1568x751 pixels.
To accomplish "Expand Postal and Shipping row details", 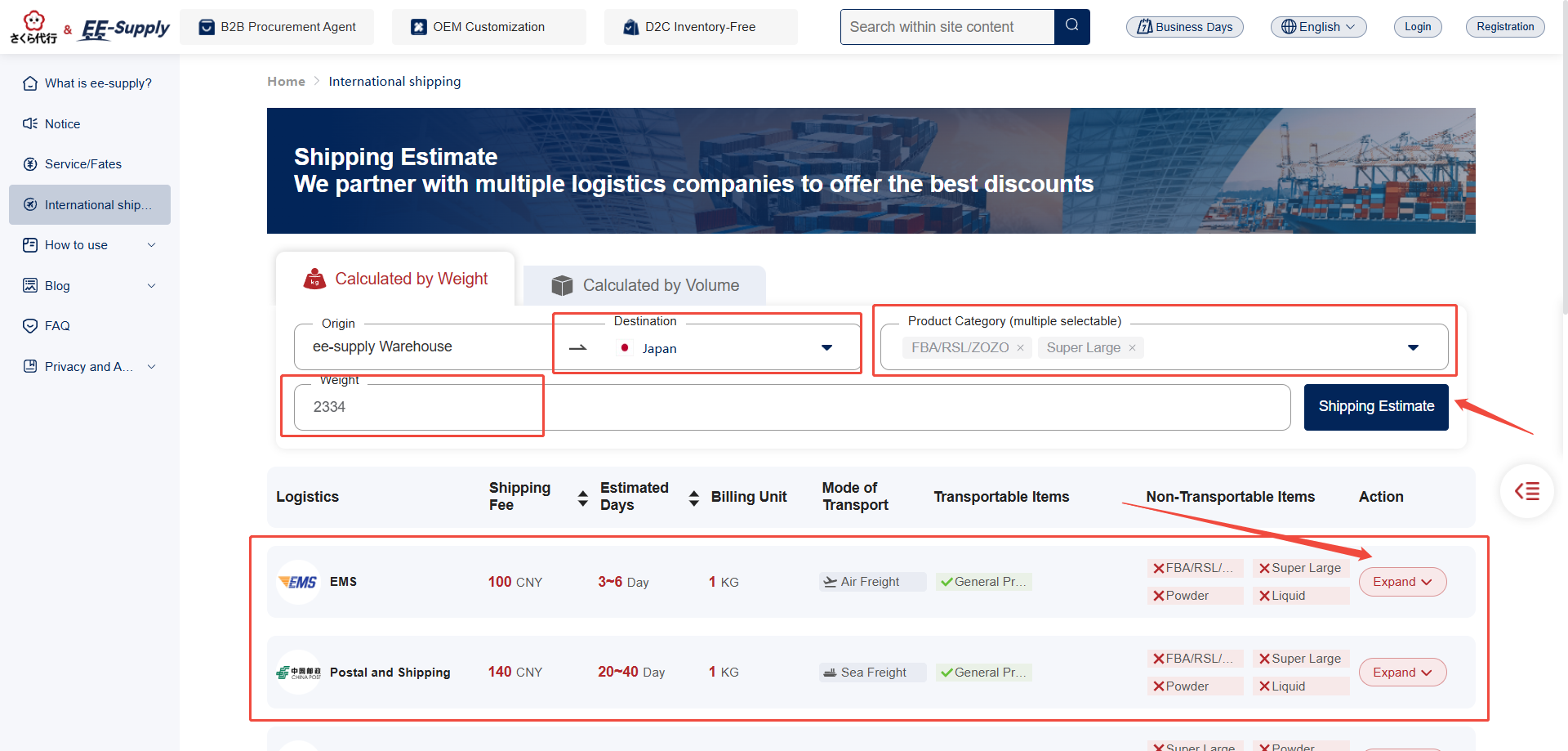I will pyautogui.click(x=1402, y=673).
